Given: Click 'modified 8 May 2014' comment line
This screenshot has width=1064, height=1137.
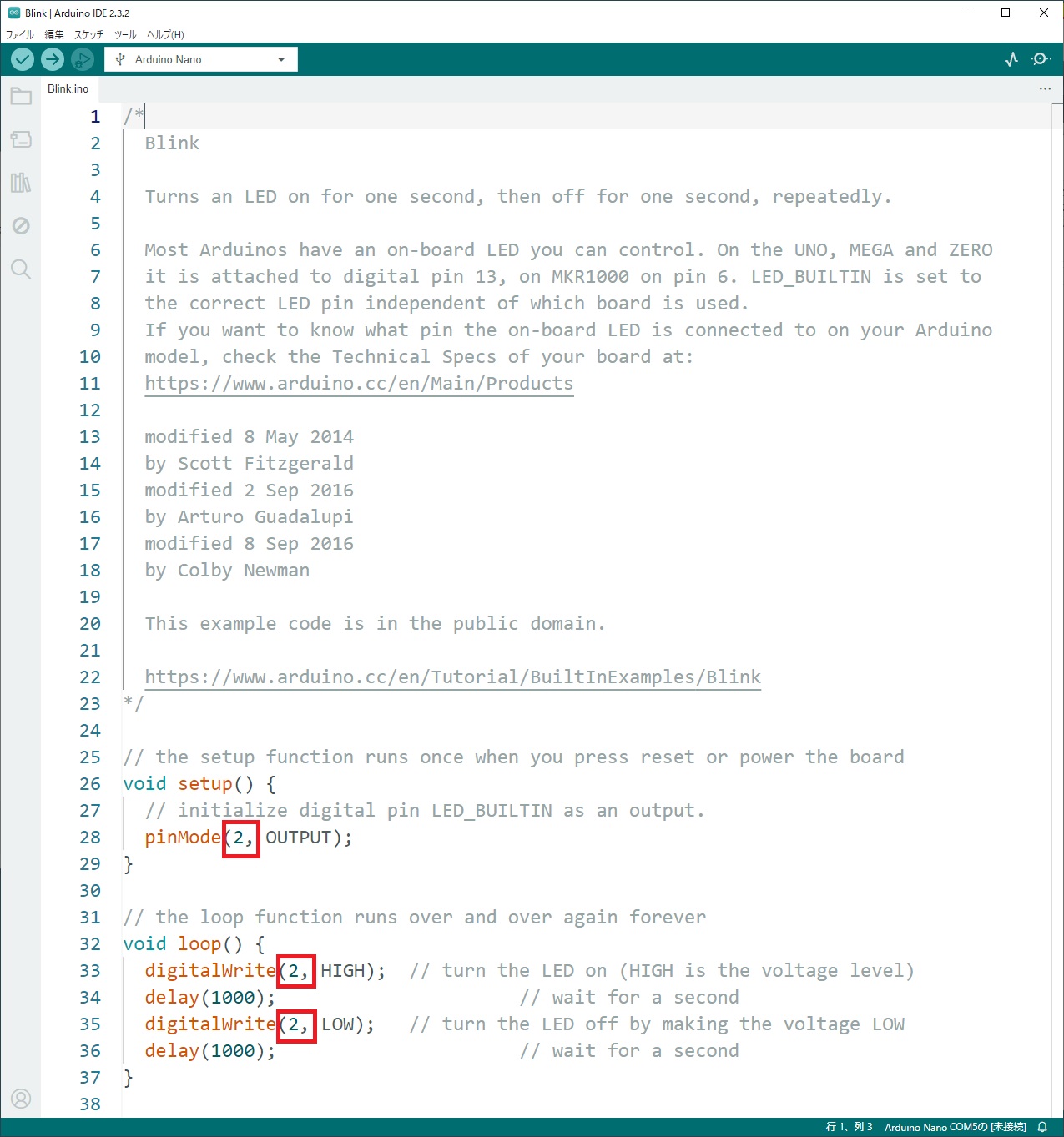Looking at the screenshot, I should [x=249, y=437].
